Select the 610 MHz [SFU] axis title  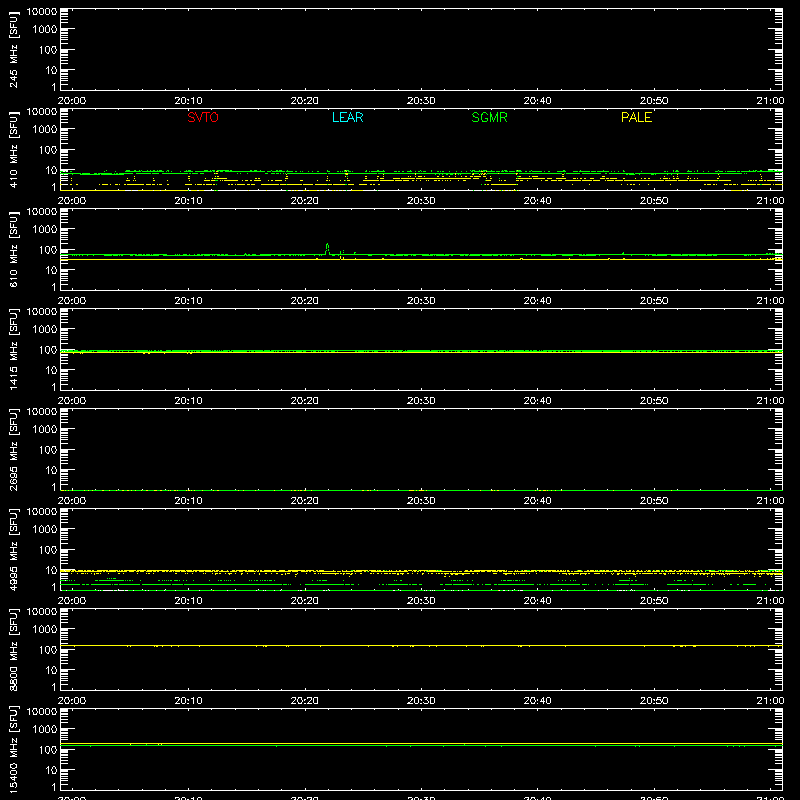(14, 249)
